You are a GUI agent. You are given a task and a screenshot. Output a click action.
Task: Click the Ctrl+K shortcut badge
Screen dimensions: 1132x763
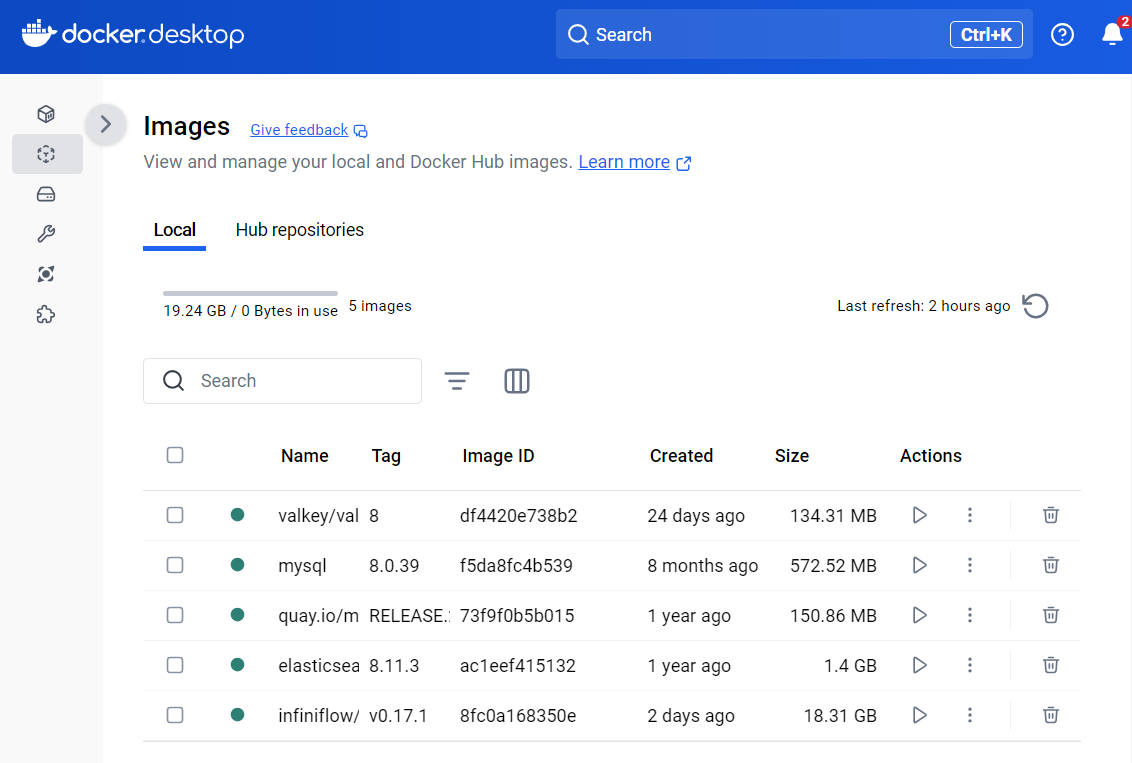pos(986,35)
